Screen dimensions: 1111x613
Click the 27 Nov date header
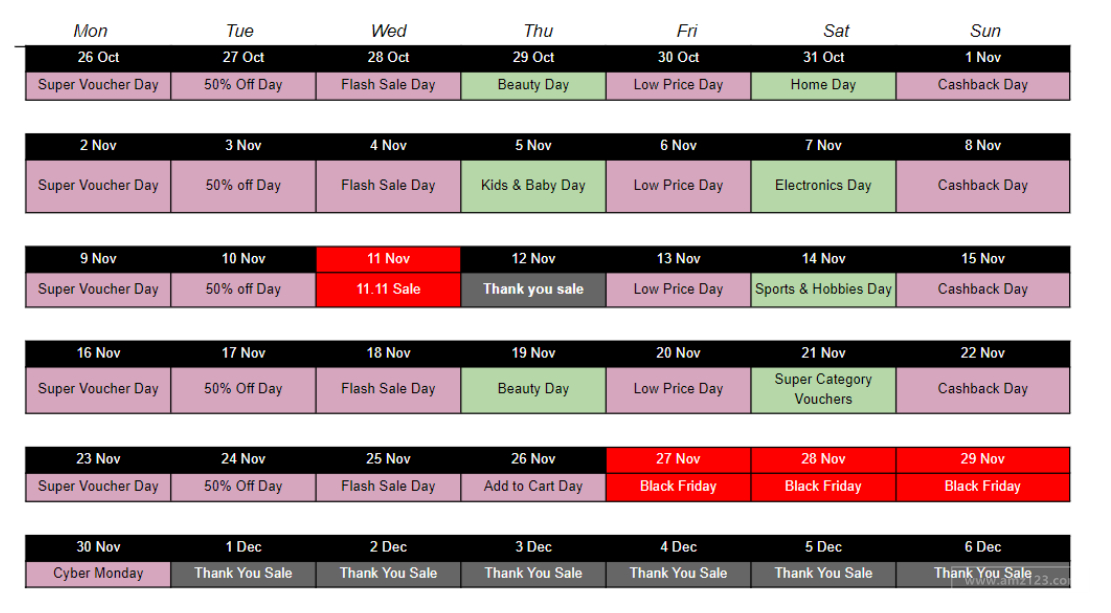(x=678, y=459)
